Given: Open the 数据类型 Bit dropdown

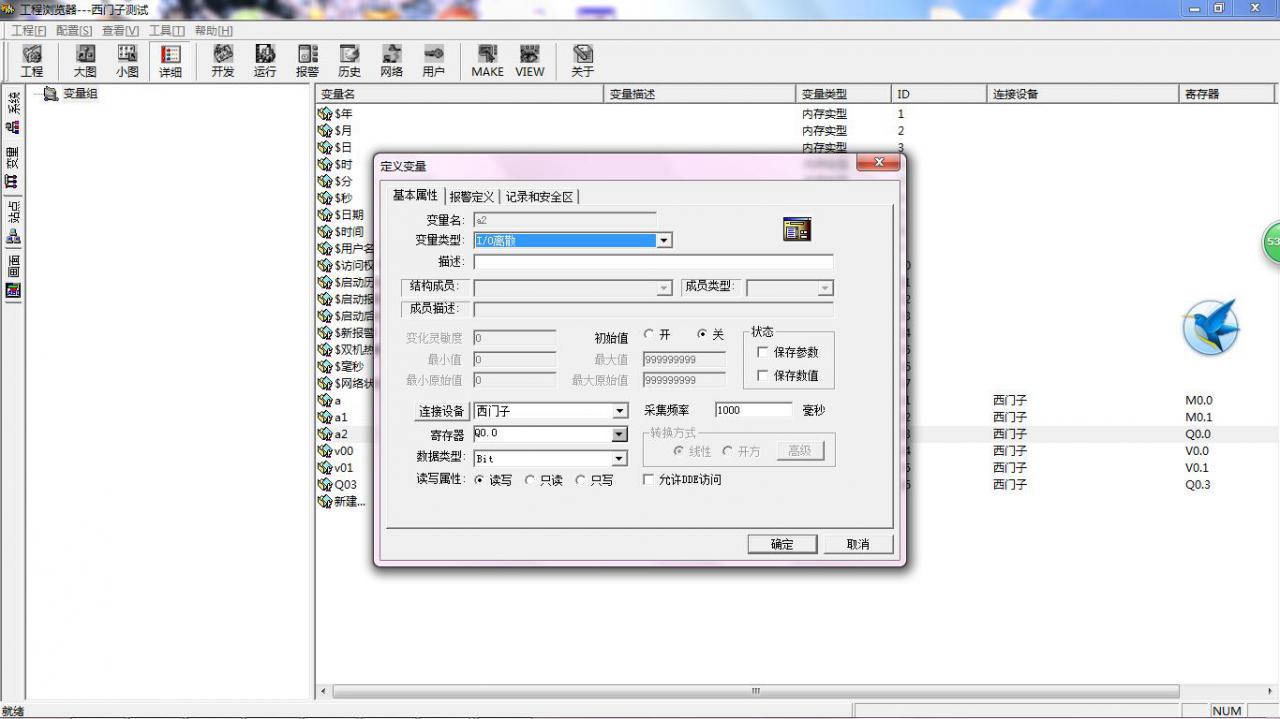Looking at the screenshot, I should (620, 459).
